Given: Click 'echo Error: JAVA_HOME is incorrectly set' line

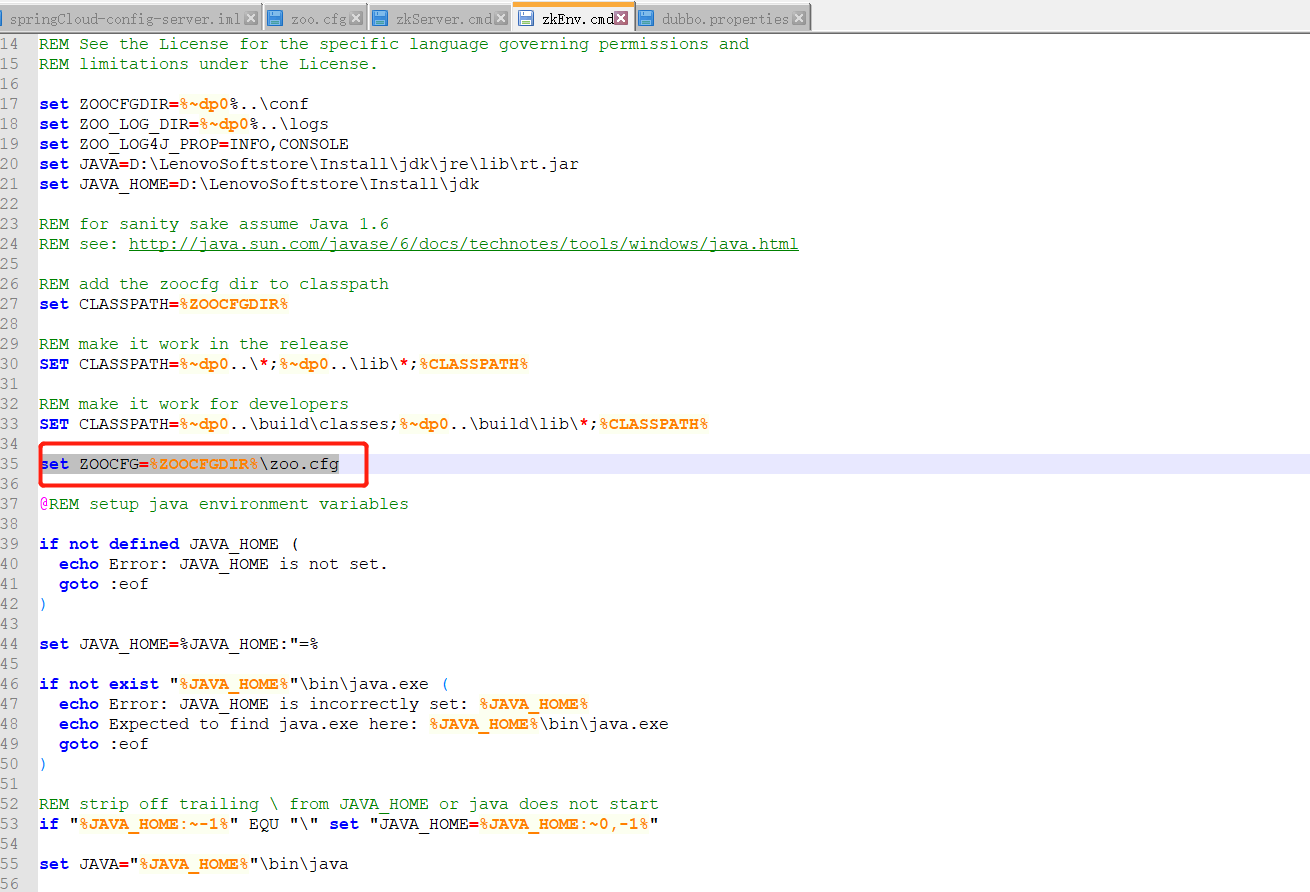Looking at the screenshot, I should tap(323, 704).
